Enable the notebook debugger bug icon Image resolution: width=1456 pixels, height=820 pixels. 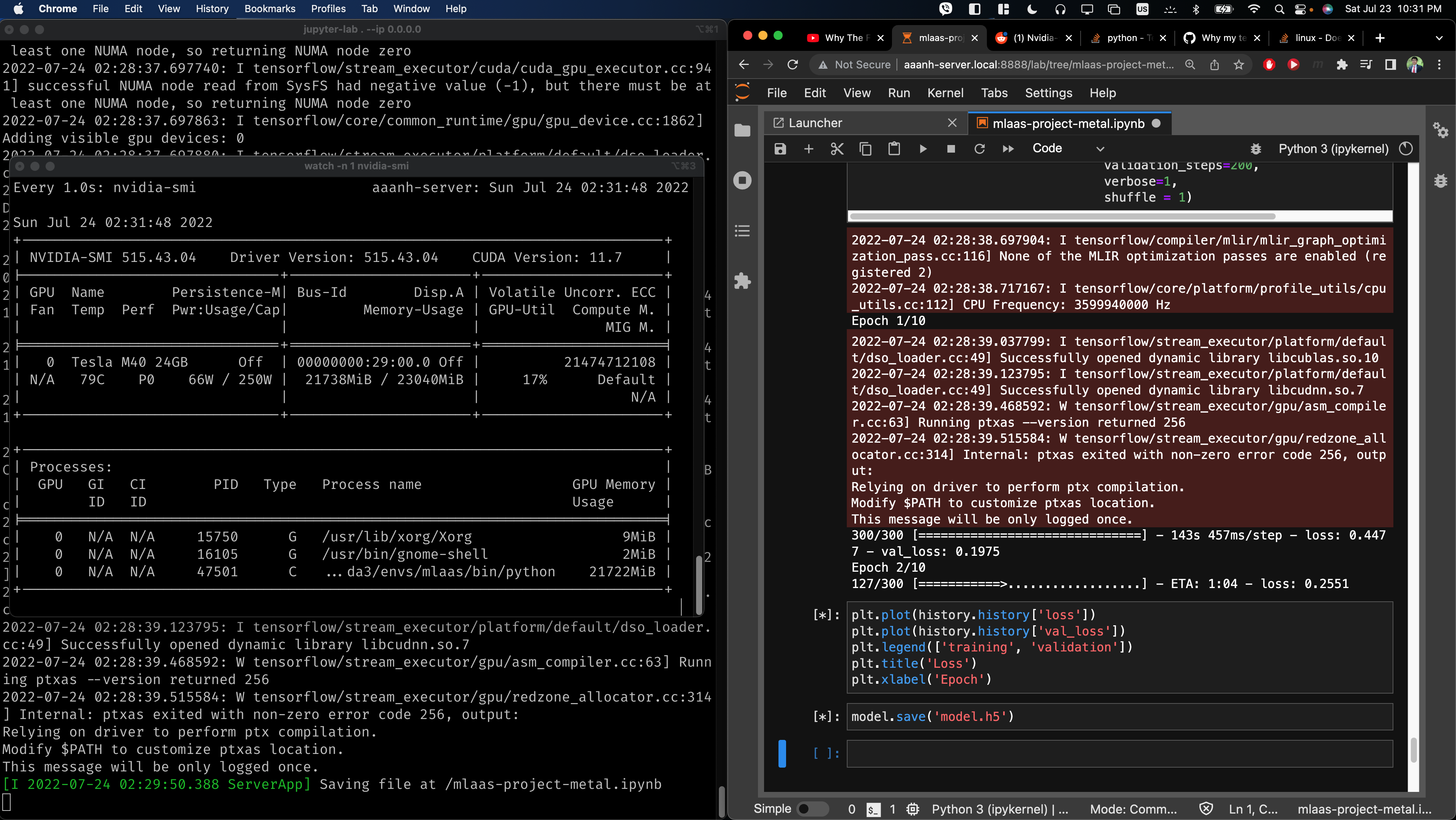tap(1255, 149)
